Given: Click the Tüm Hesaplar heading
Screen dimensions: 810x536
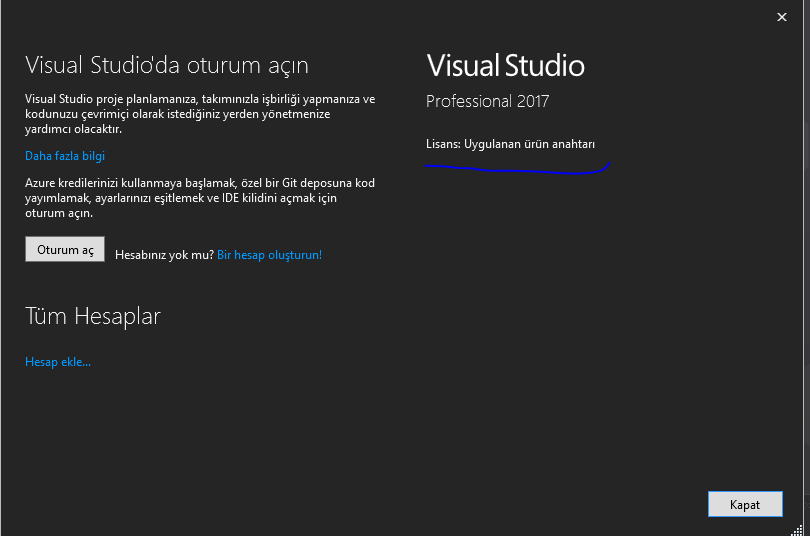Looking at the screenshot, I should (x=93, y=316).
